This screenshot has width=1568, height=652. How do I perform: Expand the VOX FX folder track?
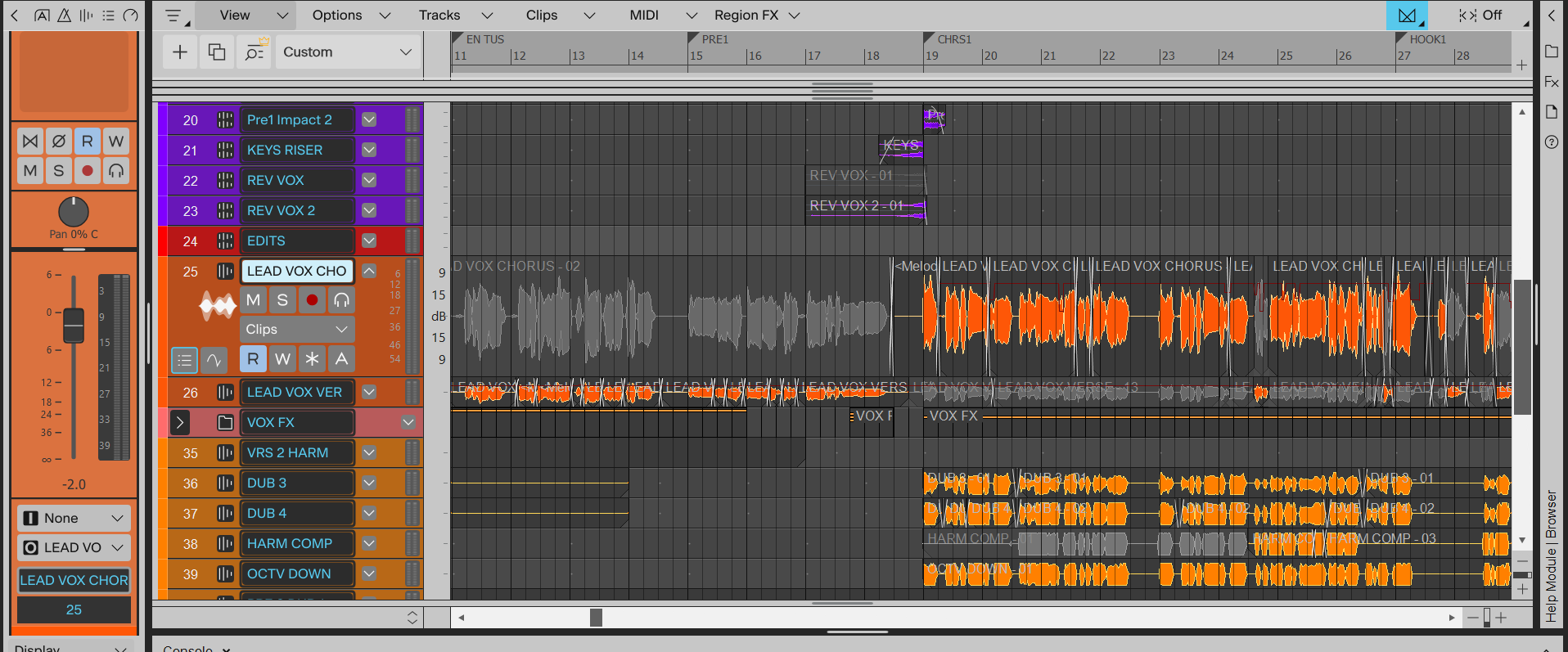[x=180, y=423]
